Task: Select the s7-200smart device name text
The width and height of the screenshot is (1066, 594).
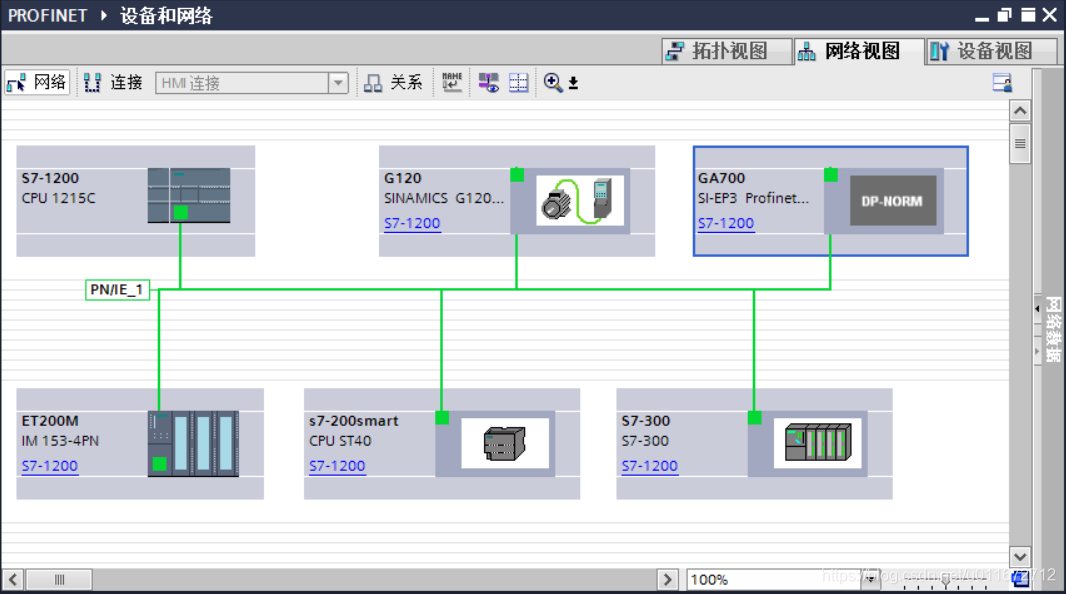Action: click(354, 421)
